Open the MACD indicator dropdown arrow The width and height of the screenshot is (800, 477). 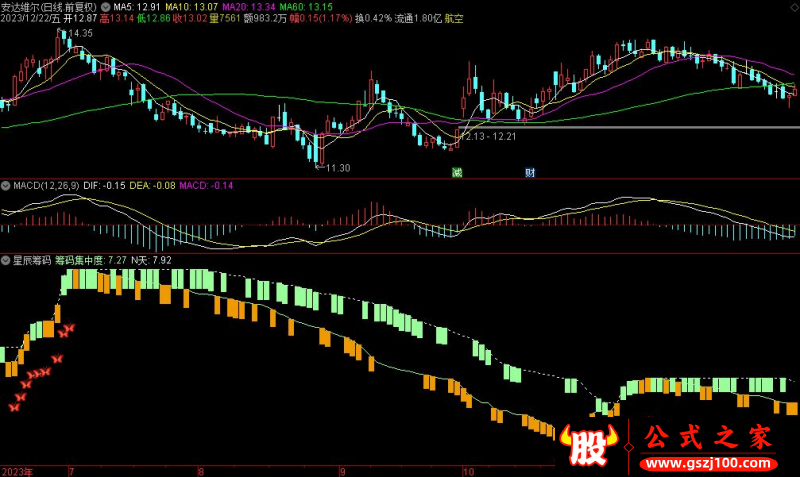click(x=6, y=186)
